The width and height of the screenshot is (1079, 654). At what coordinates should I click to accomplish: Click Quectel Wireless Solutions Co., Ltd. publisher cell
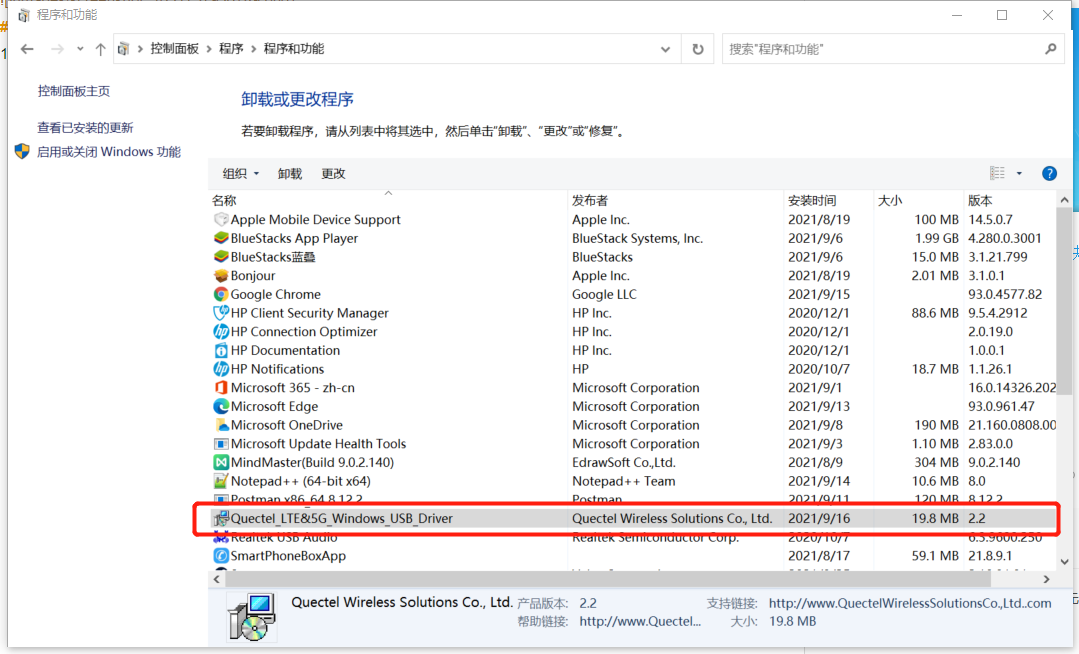pos(672,518)
